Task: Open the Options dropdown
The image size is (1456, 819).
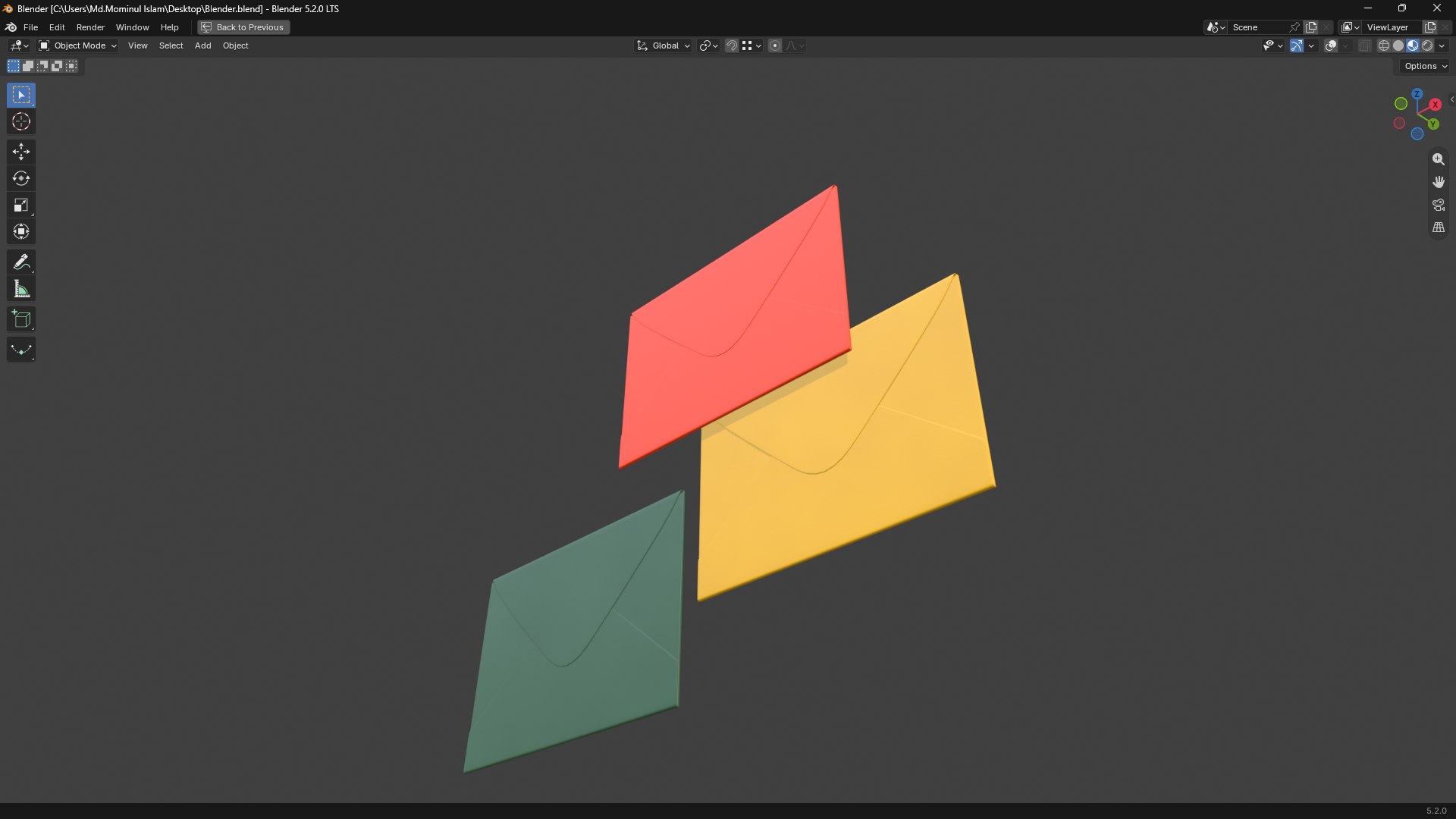Action: coord(1426,67)
